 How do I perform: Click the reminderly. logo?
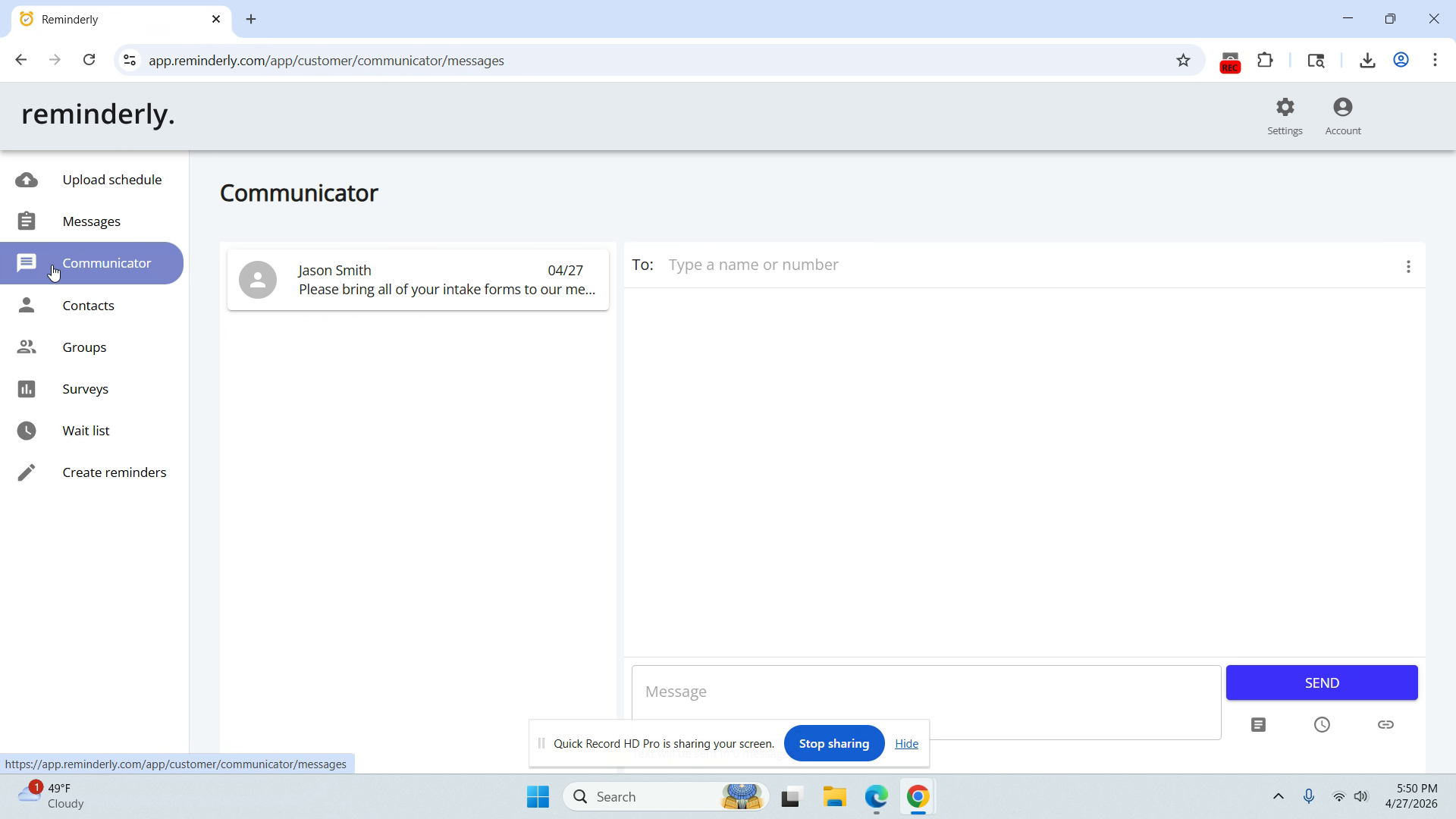[99, 115]
